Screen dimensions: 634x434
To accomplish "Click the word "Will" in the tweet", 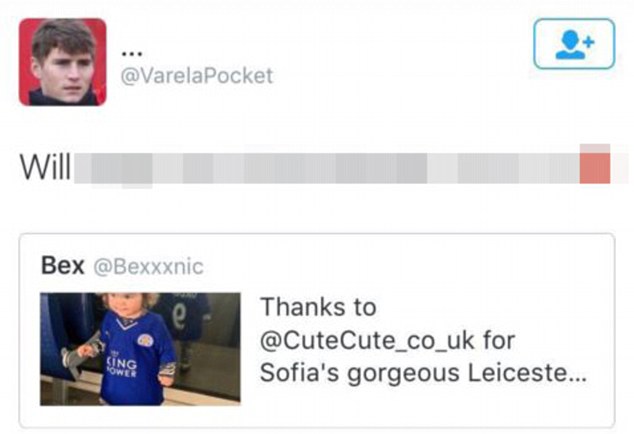I will pyautogui.click(x=44, y=167).
